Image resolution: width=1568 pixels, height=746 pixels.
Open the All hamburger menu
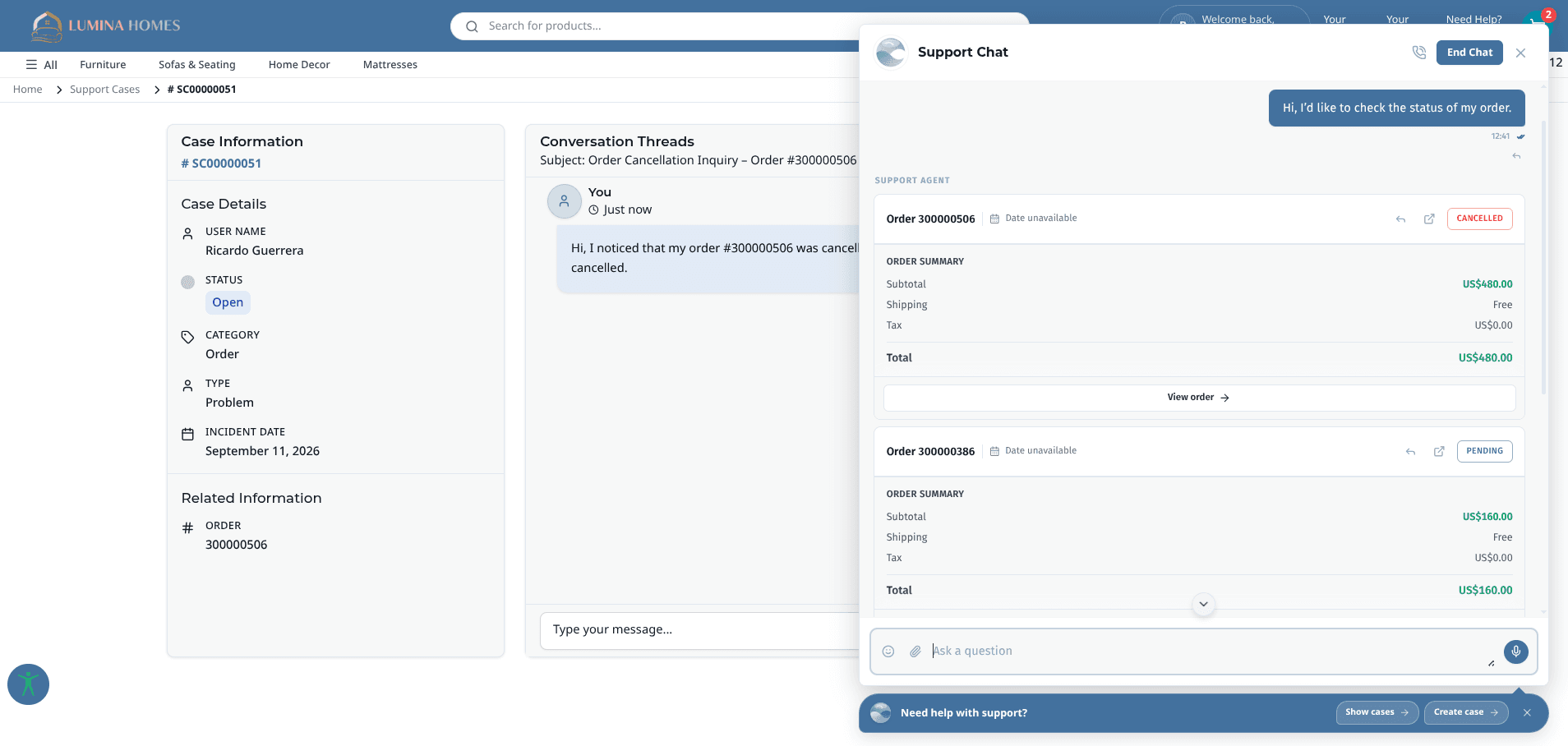point(41,65)
